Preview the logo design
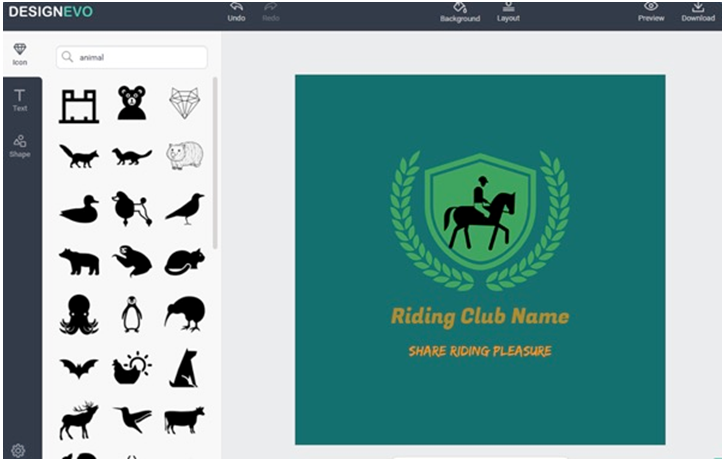Viewport: 726px width, 465px height. pyautogui.click(x=651, y=13)
